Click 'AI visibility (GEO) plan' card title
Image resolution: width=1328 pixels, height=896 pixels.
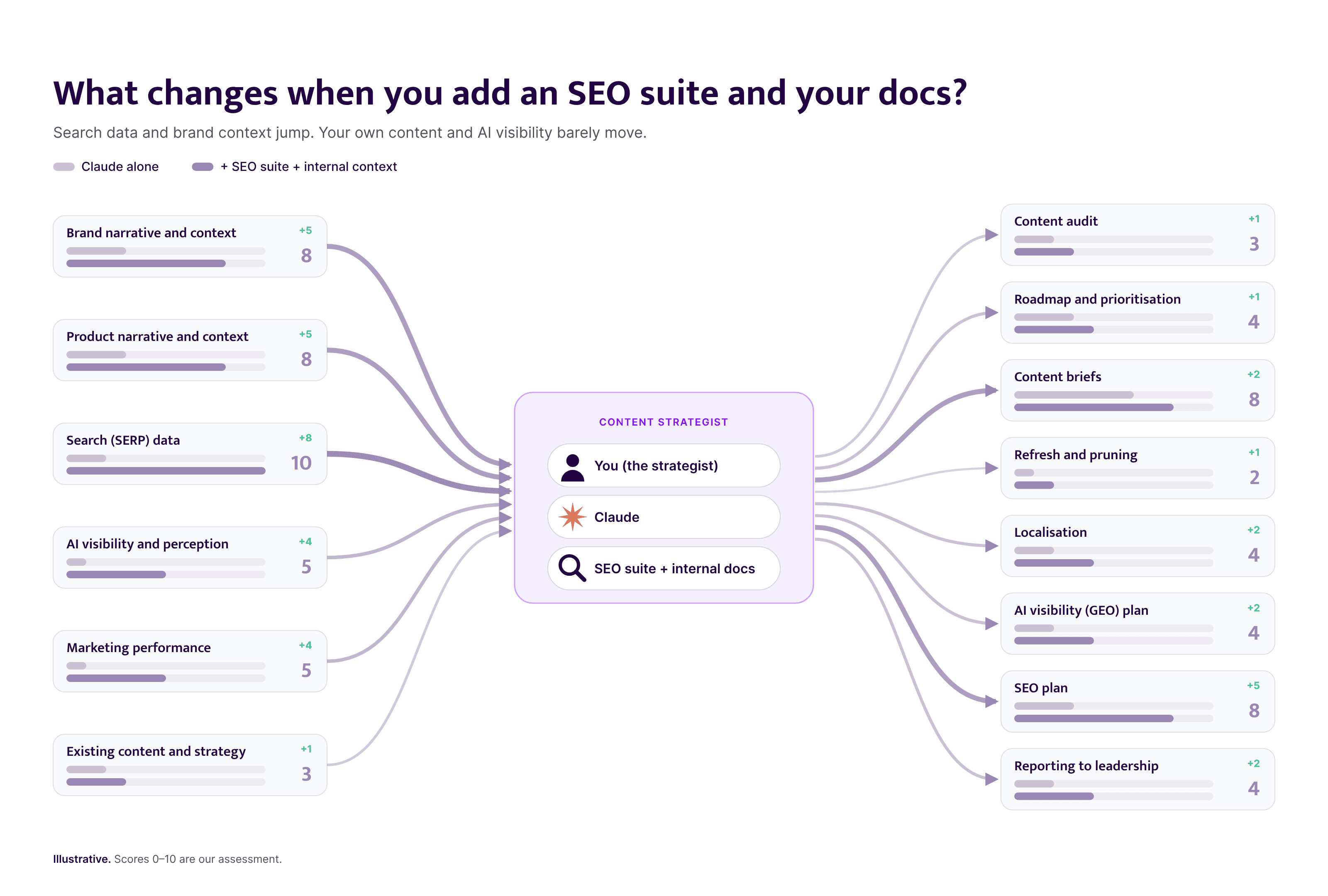[x=1081, y=611]
